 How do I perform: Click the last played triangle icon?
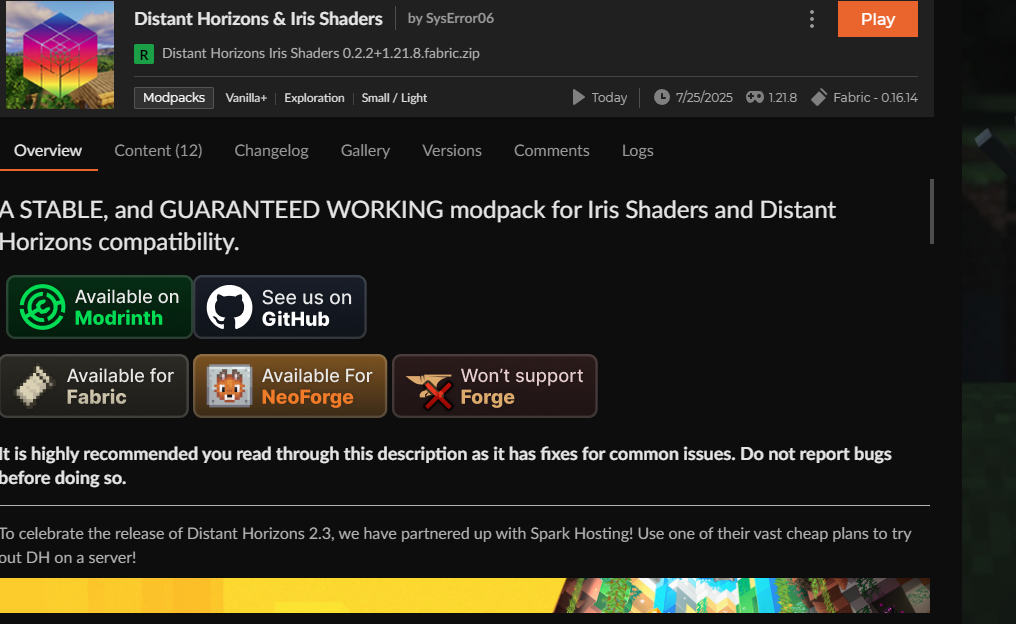(578, 97)
